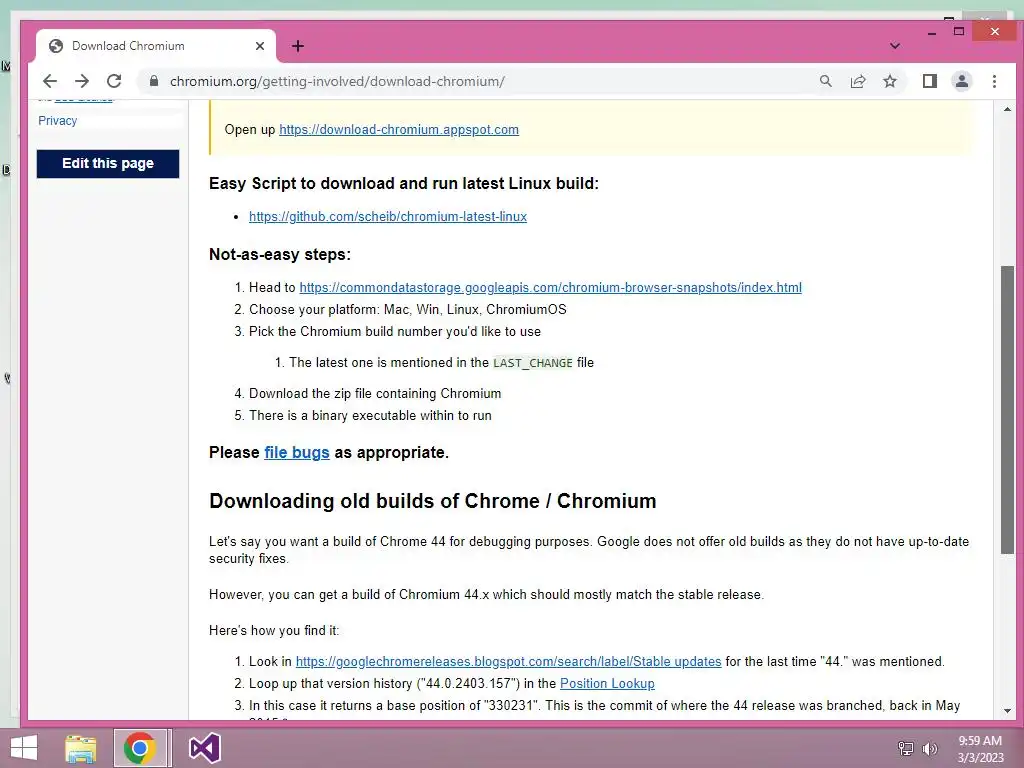Open the search/zoom magnifier icon in address bar

[x=826, y=81]
